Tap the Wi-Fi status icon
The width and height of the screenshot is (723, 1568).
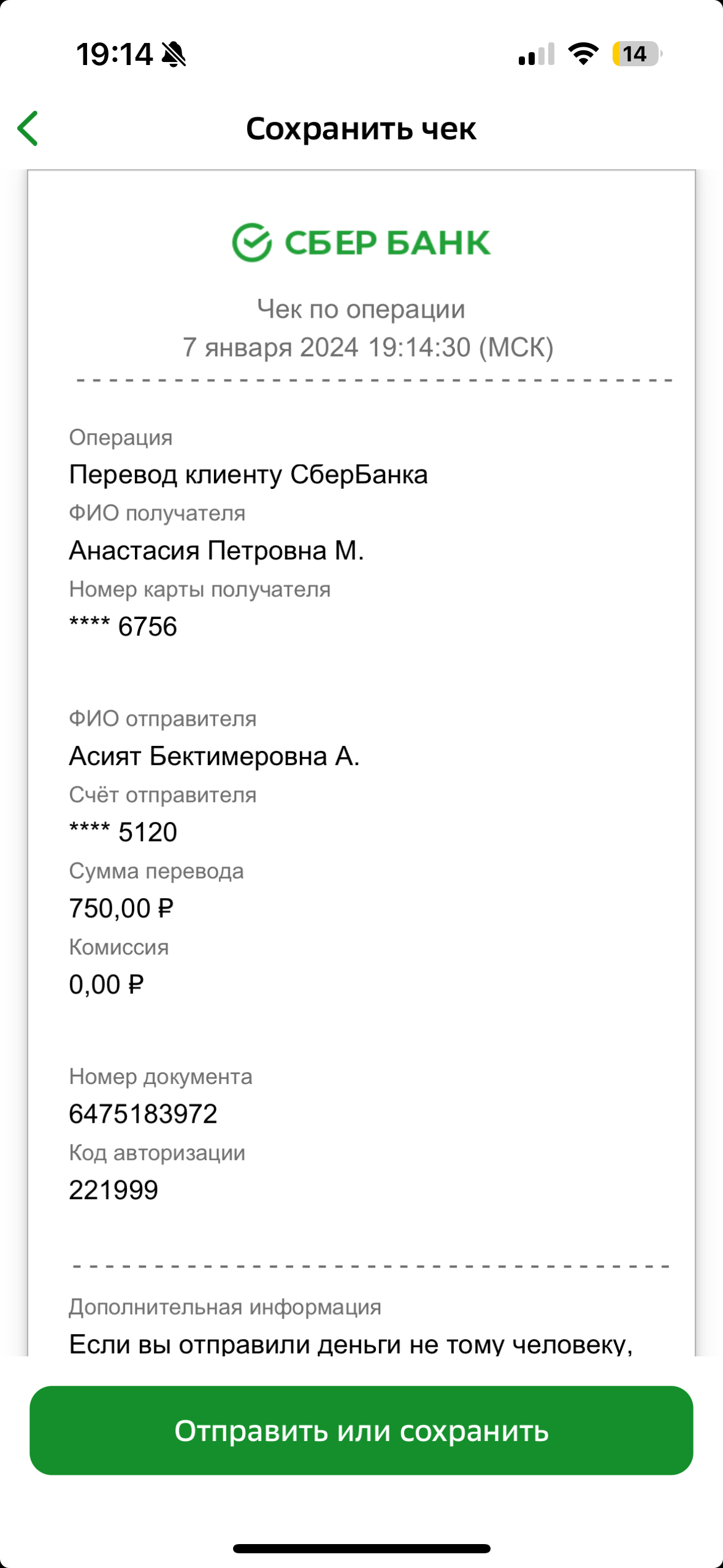583,54
